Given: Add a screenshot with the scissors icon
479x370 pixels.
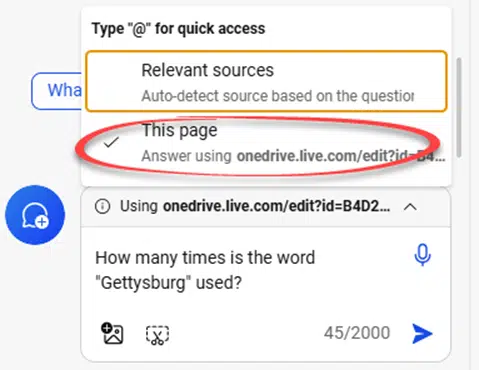Looking at the screenshot, I should coord(157,335).
